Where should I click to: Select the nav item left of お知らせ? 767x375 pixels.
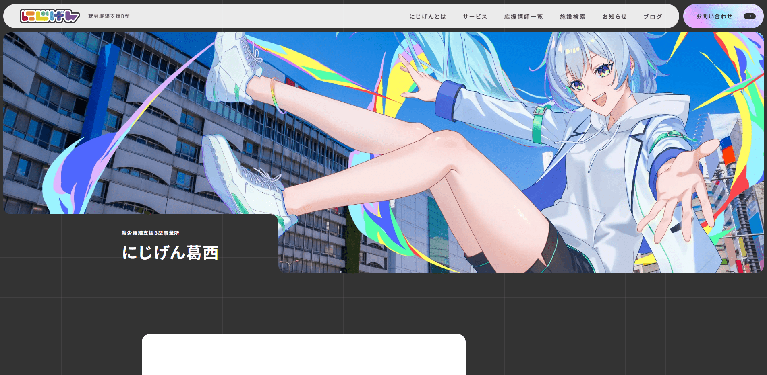click(572, 17)
